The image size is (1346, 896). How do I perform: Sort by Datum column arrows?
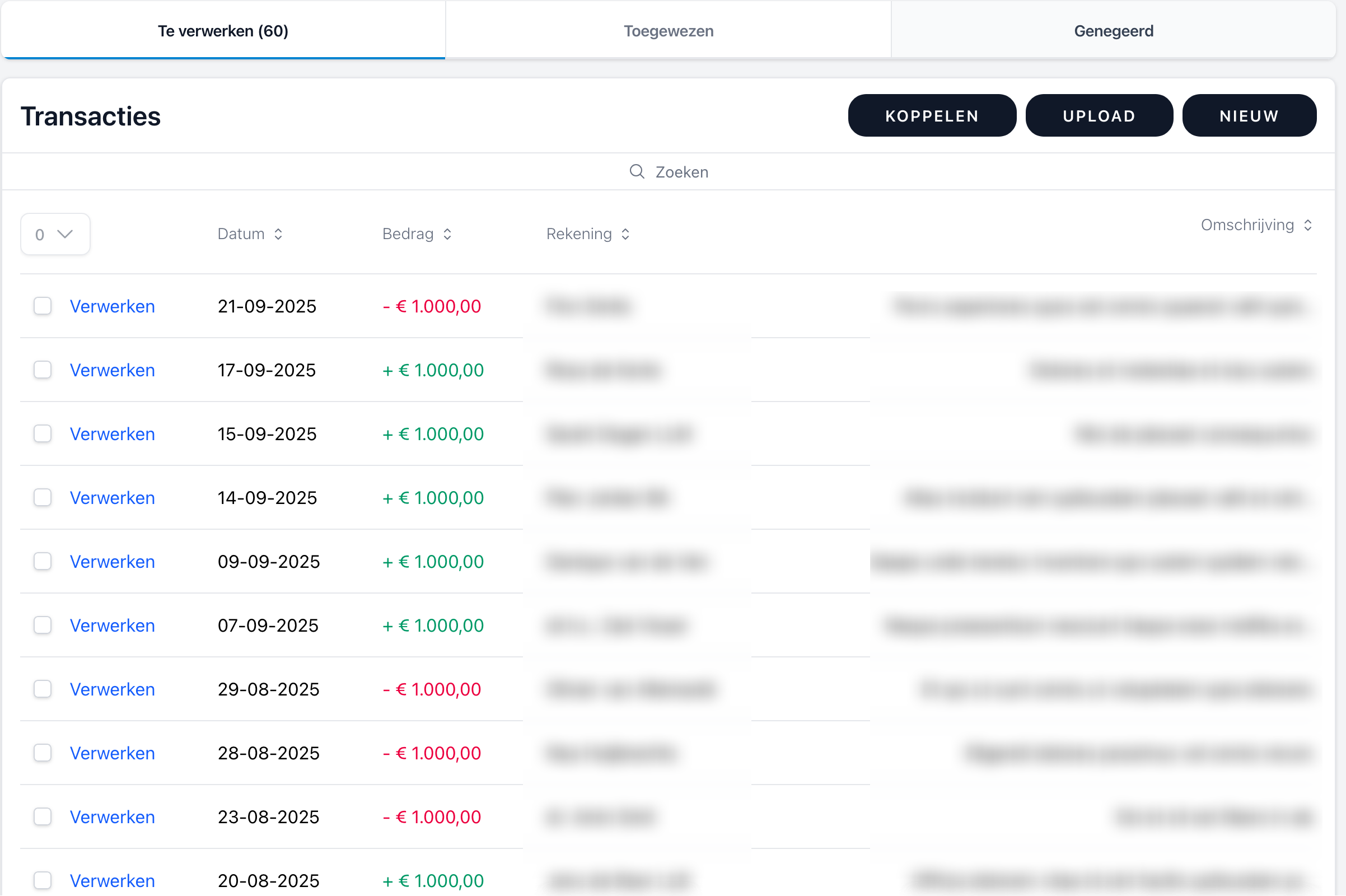278,234
